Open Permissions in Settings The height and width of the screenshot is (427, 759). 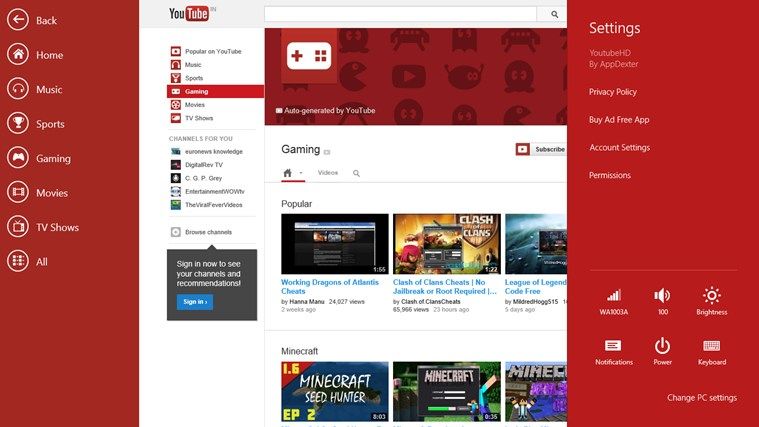tap(609, 175)
